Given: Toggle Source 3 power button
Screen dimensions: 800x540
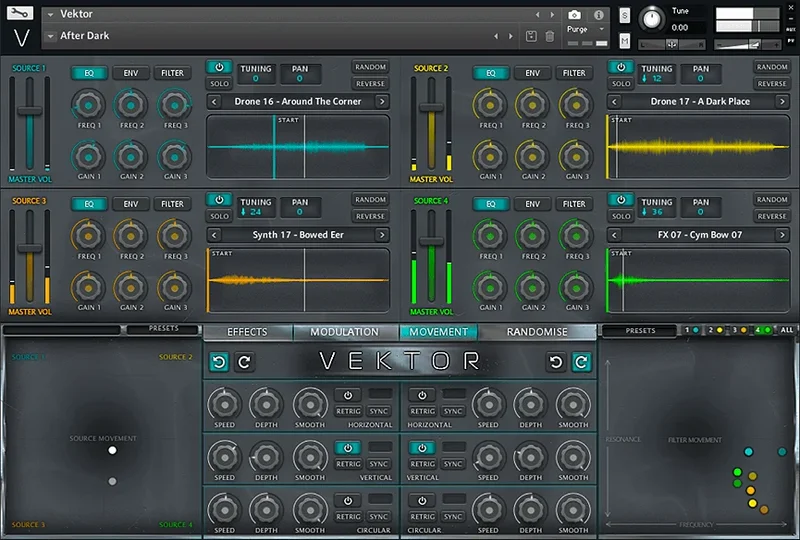Looking at the screenshot, I should point(219,200).
